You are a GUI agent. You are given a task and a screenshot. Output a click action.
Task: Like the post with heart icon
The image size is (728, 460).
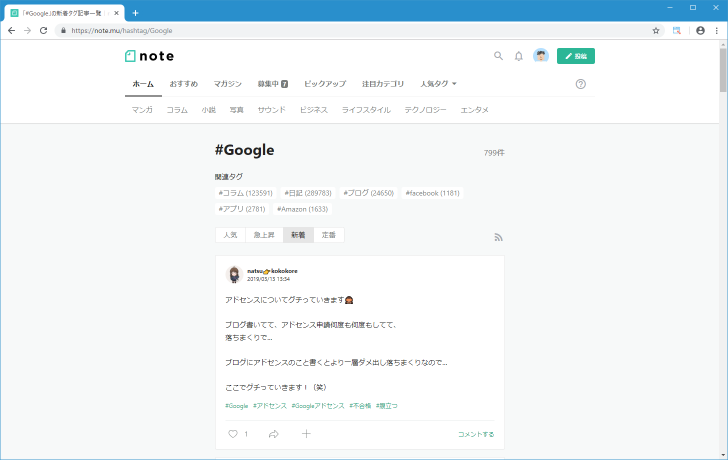[233, 434]
